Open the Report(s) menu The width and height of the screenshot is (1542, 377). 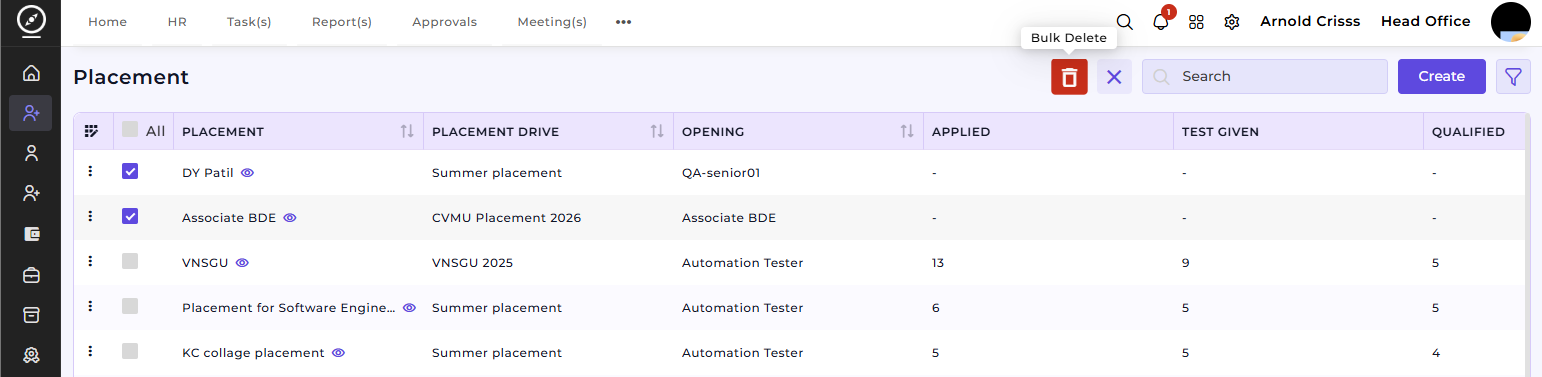pos(342,22)
